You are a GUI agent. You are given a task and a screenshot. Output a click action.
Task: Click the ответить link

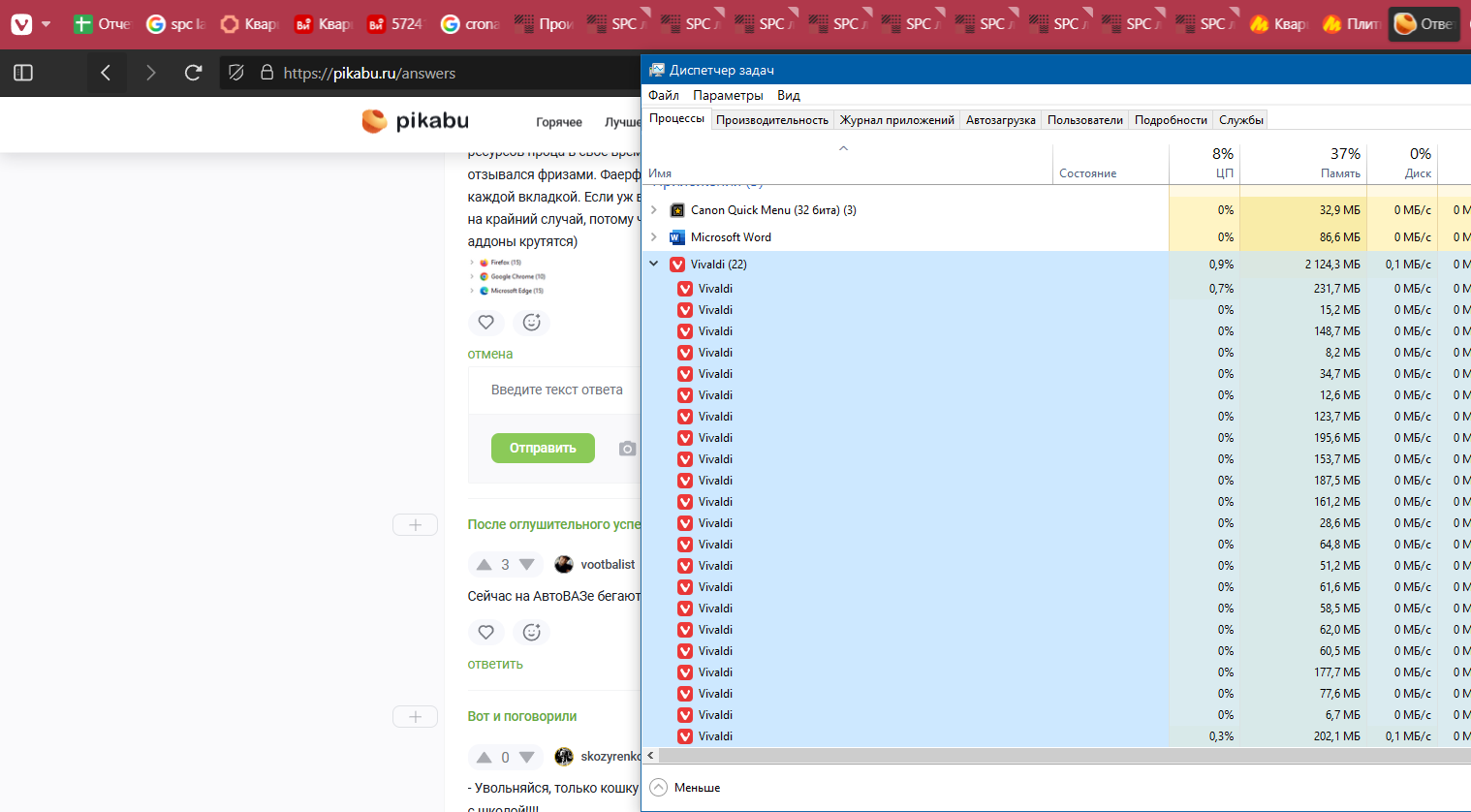pyautogui.click(x=495, y=664)
